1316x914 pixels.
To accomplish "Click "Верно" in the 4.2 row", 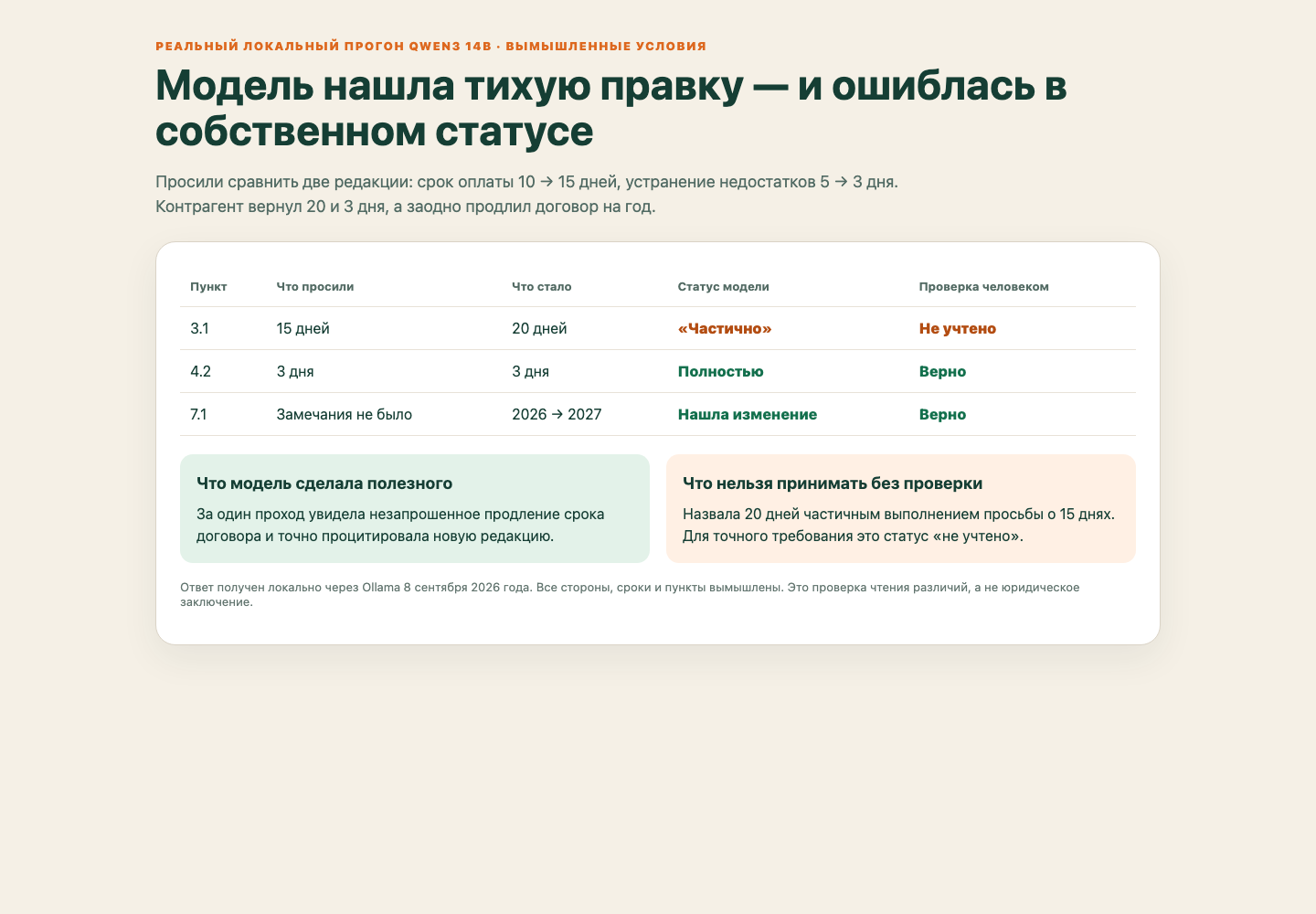I will point(943,371).
